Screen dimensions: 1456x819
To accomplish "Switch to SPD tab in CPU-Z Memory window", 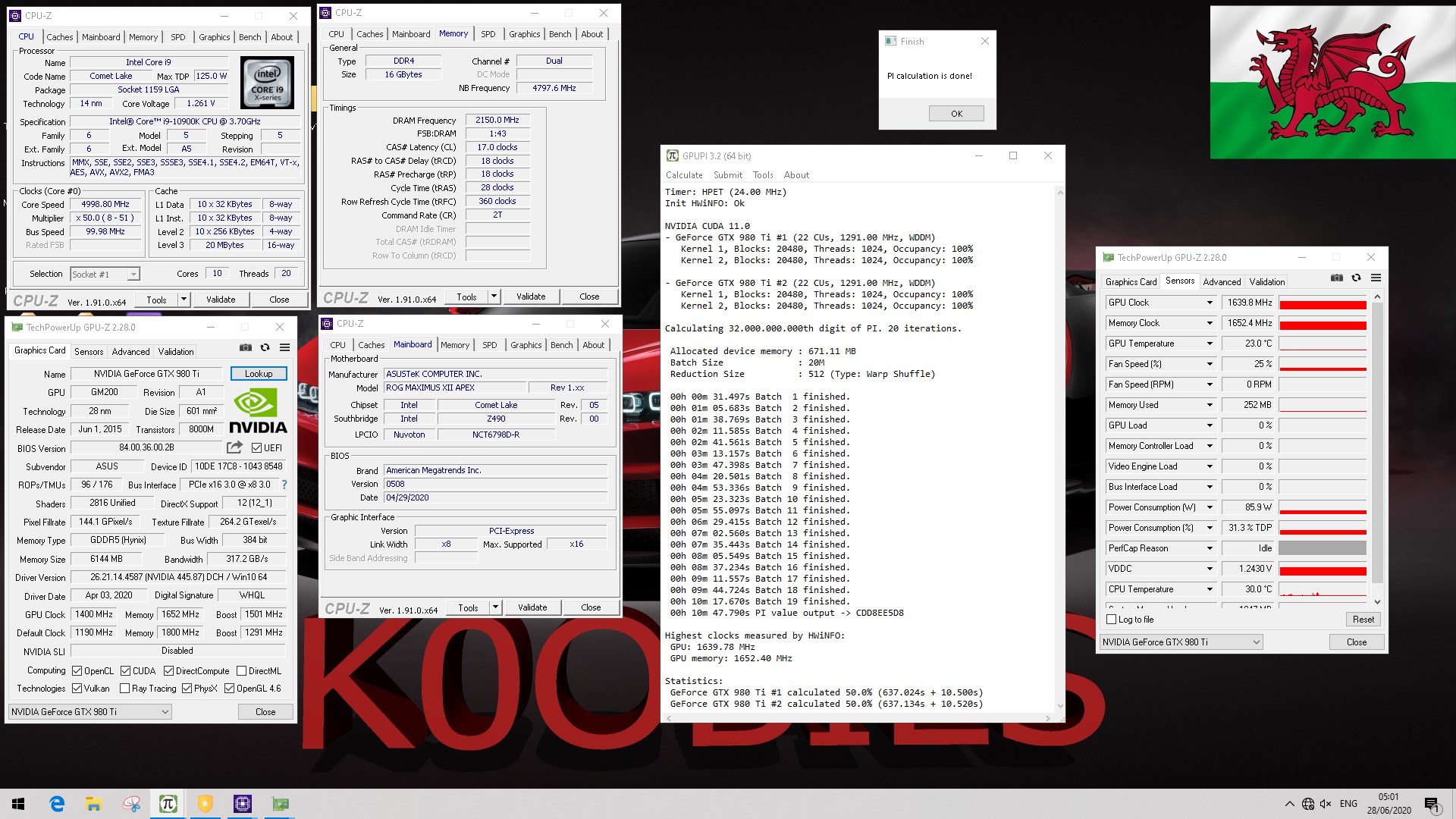I will point(488,34).
